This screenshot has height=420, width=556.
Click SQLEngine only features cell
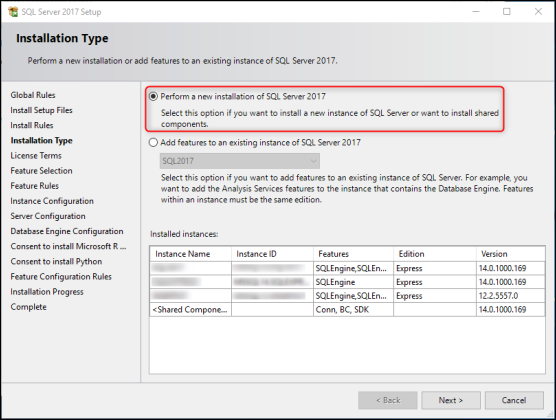(x=354, y=282)
